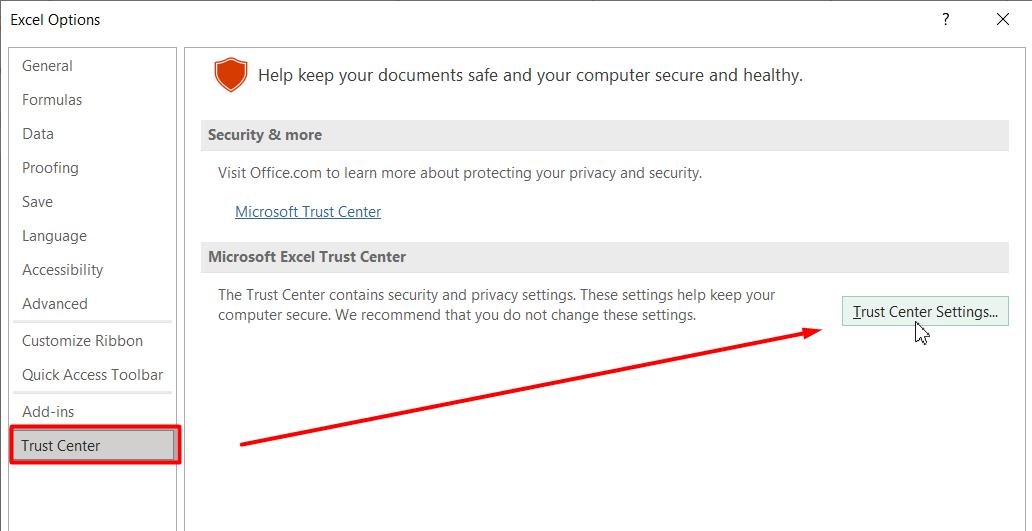Click the Microsoft Excel Trust Center heading
The width and height of the screenshot is (1032, 531).
point(307,257)
